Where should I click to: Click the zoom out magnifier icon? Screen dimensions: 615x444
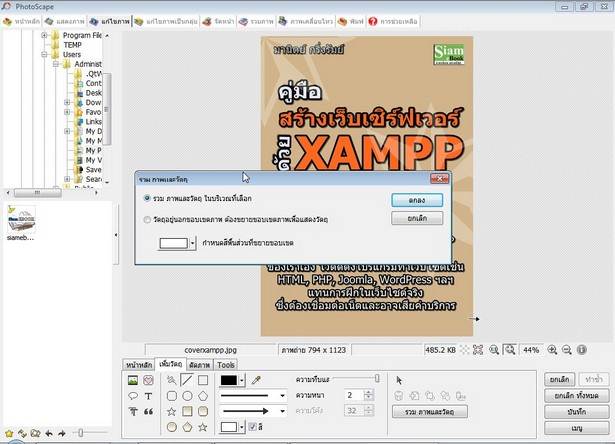(x=567, y=349)
